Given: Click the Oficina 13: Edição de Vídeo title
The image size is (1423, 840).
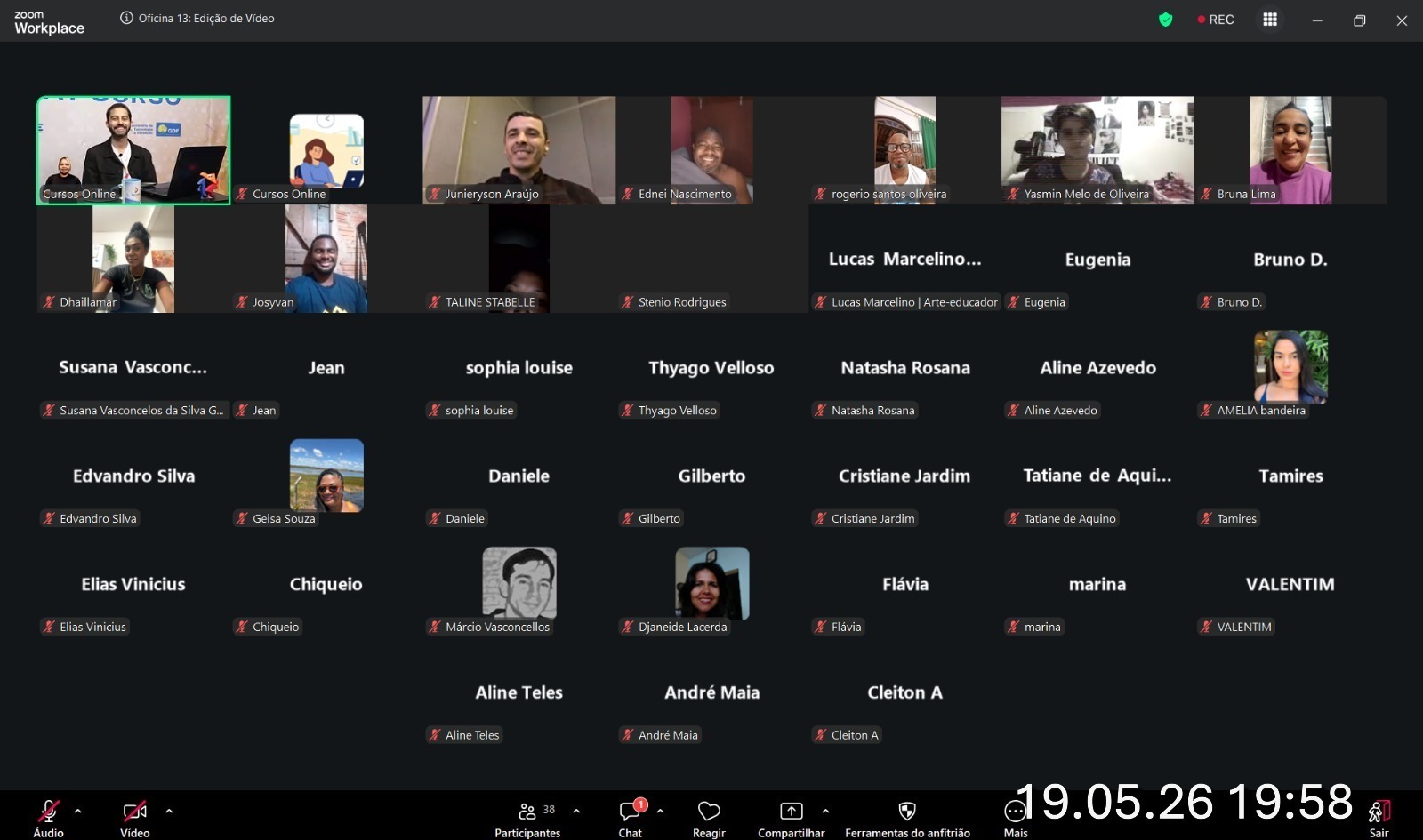Looking at the screenshot, I should pos(206,18).
